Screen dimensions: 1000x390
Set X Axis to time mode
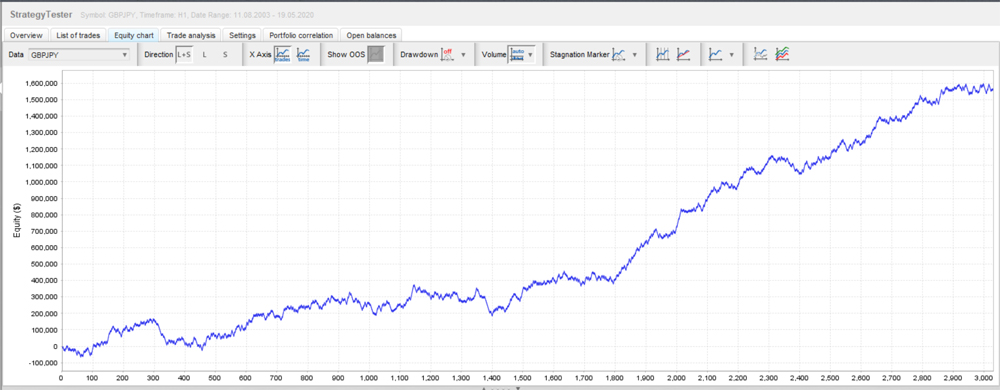(304, 55)
